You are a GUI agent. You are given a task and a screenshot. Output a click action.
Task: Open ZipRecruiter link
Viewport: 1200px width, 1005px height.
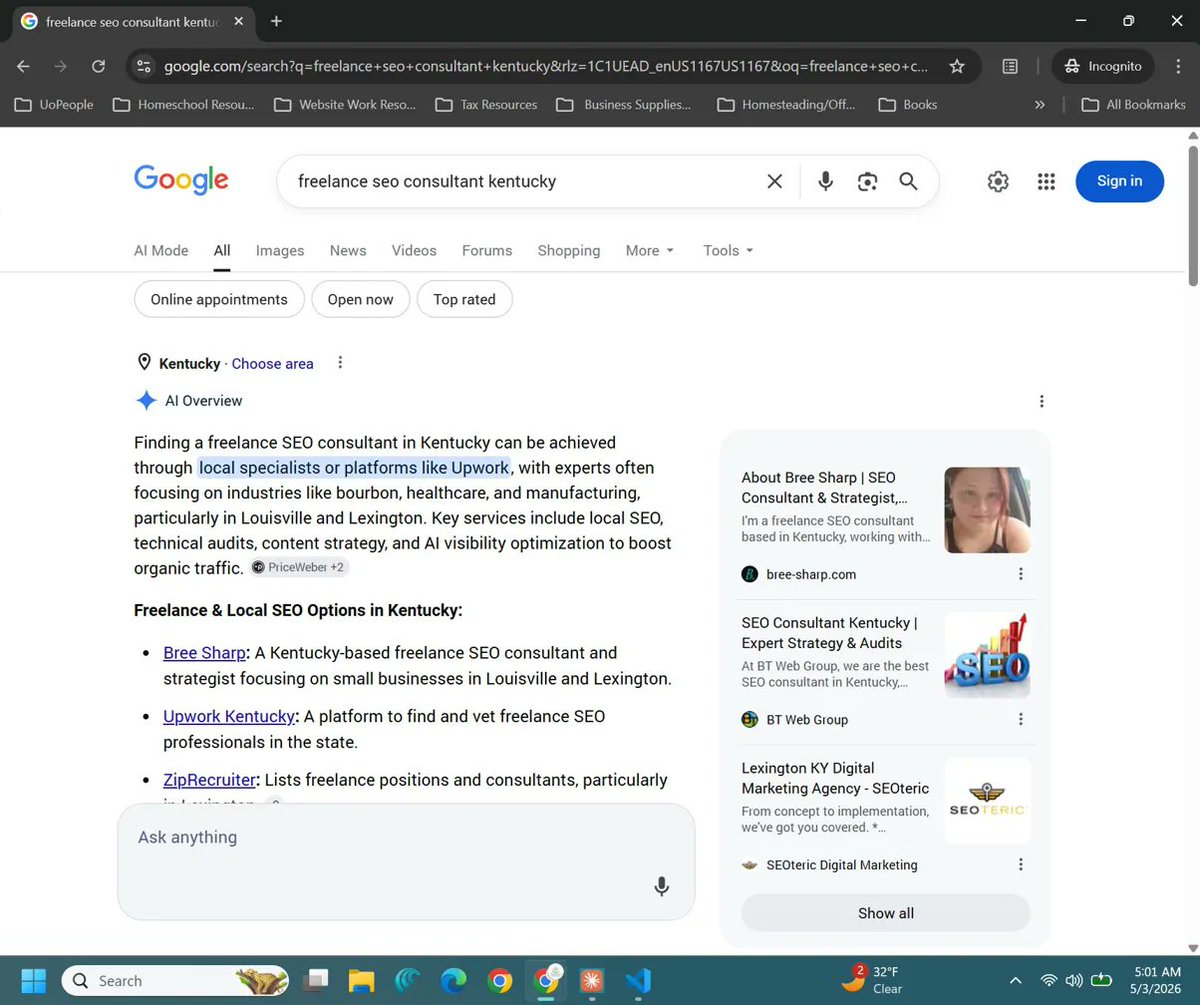coord(210,780)
